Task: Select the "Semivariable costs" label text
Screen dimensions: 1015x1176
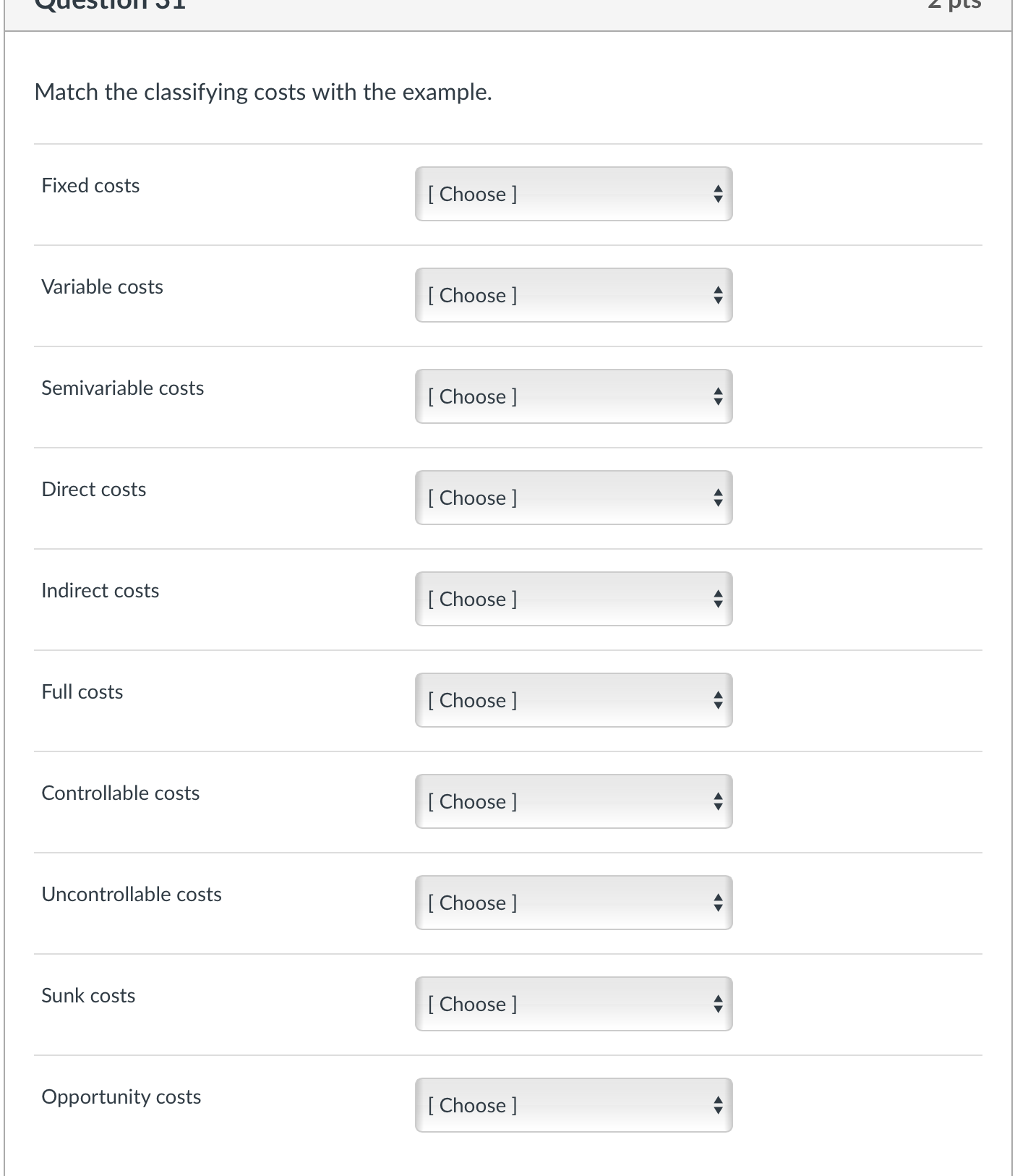Action: pyautogui.click(x=123, y=388)
